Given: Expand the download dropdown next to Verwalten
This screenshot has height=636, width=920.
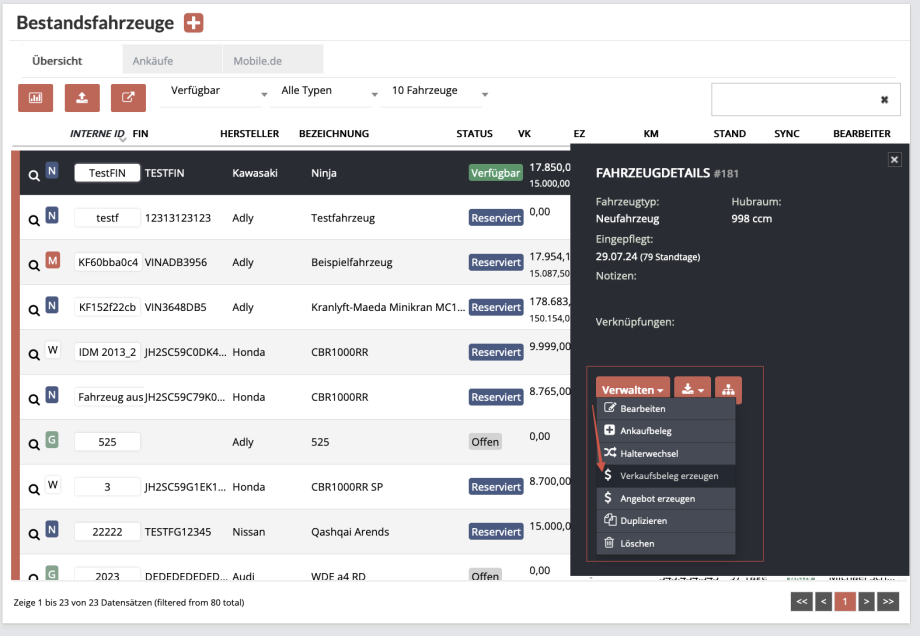Looking at the screenshot, I should point(691,390).
